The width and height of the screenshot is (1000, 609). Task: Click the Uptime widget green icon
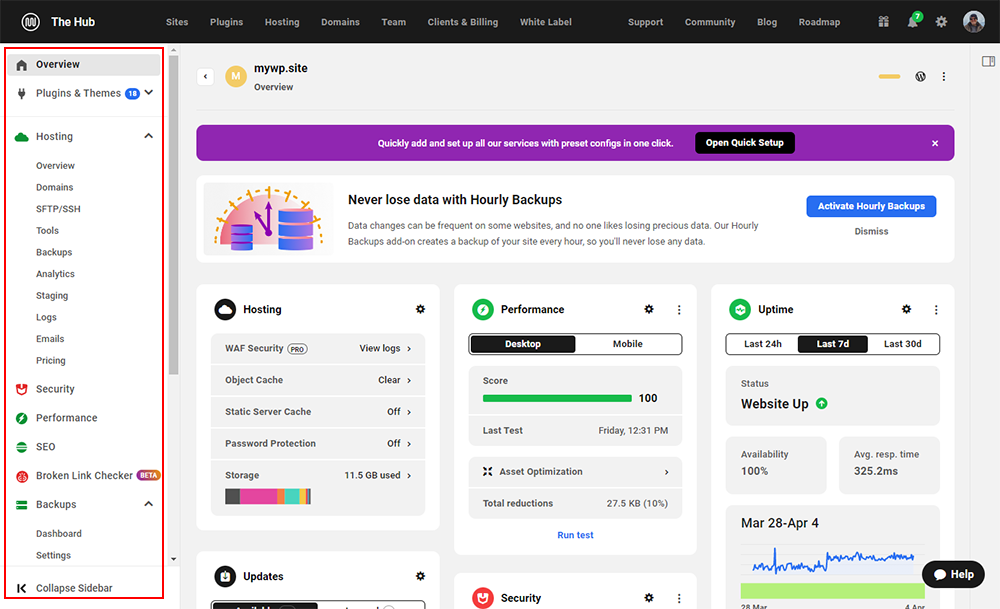740,309
